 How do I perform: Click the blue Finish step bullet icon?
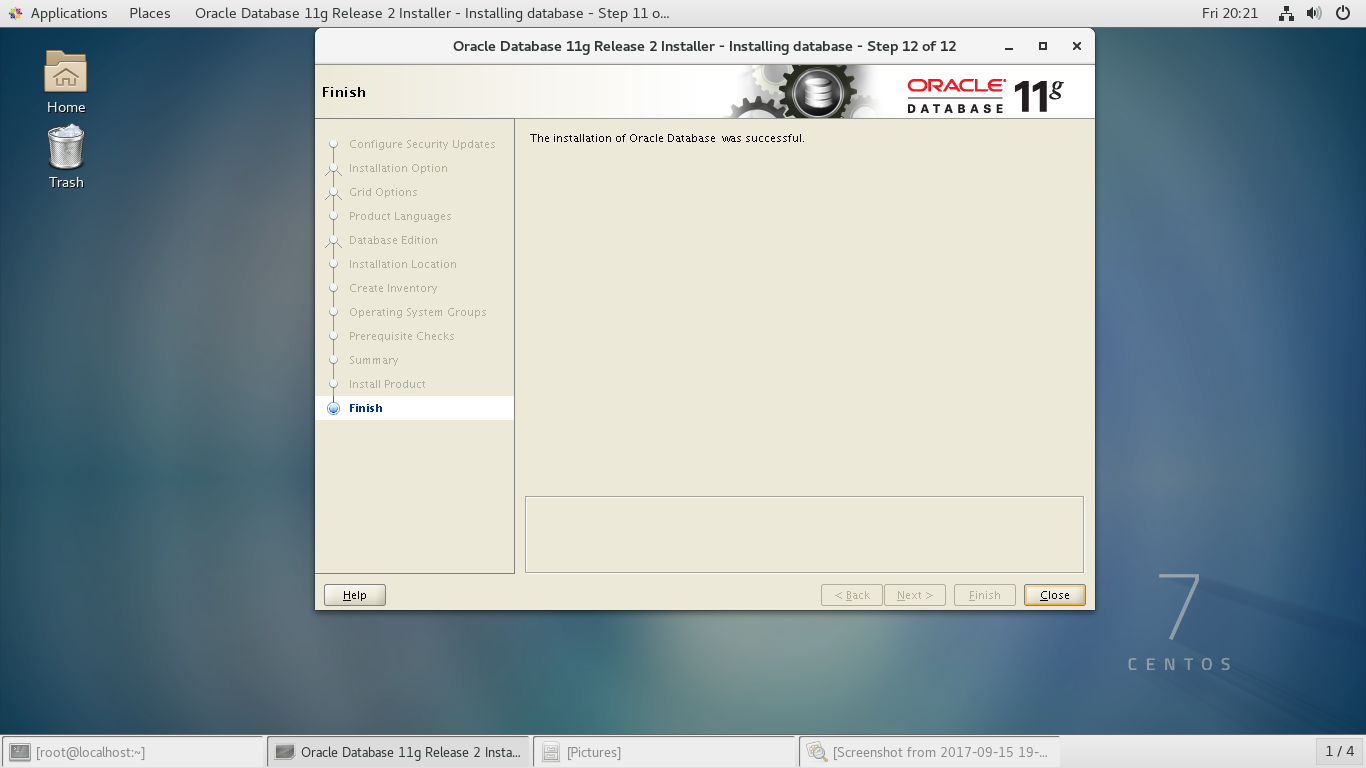(333, 408)
